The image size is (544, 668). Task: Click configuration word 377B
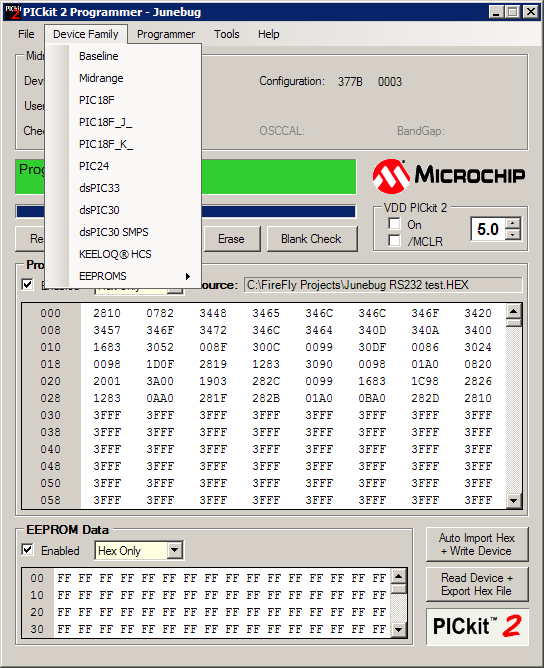pos(350,82)
